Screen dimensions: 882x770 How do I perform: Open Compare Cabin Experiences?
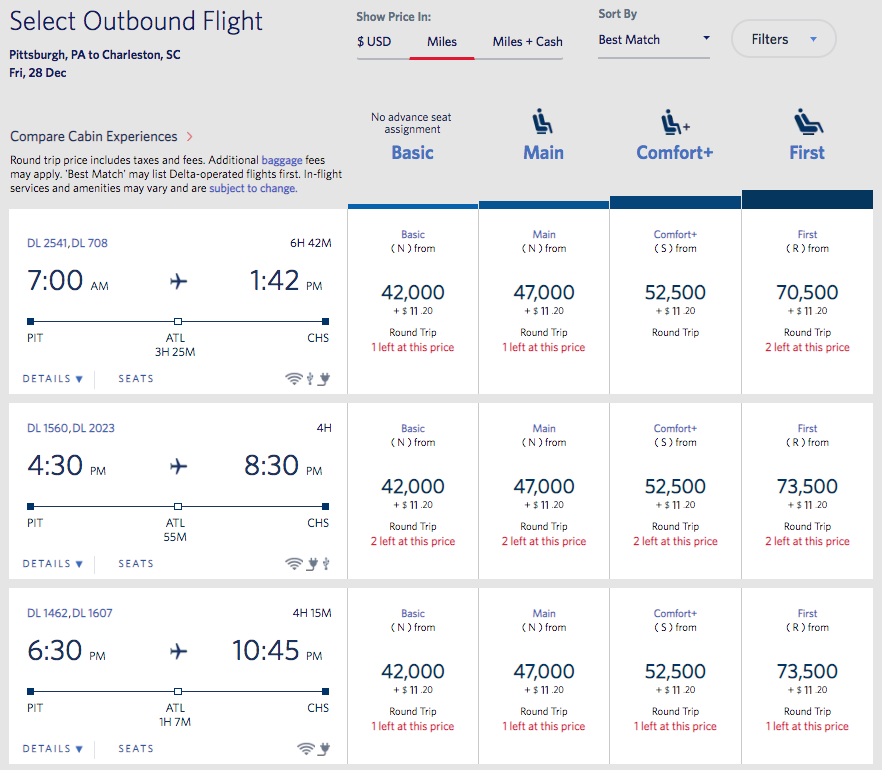(101, 136)
